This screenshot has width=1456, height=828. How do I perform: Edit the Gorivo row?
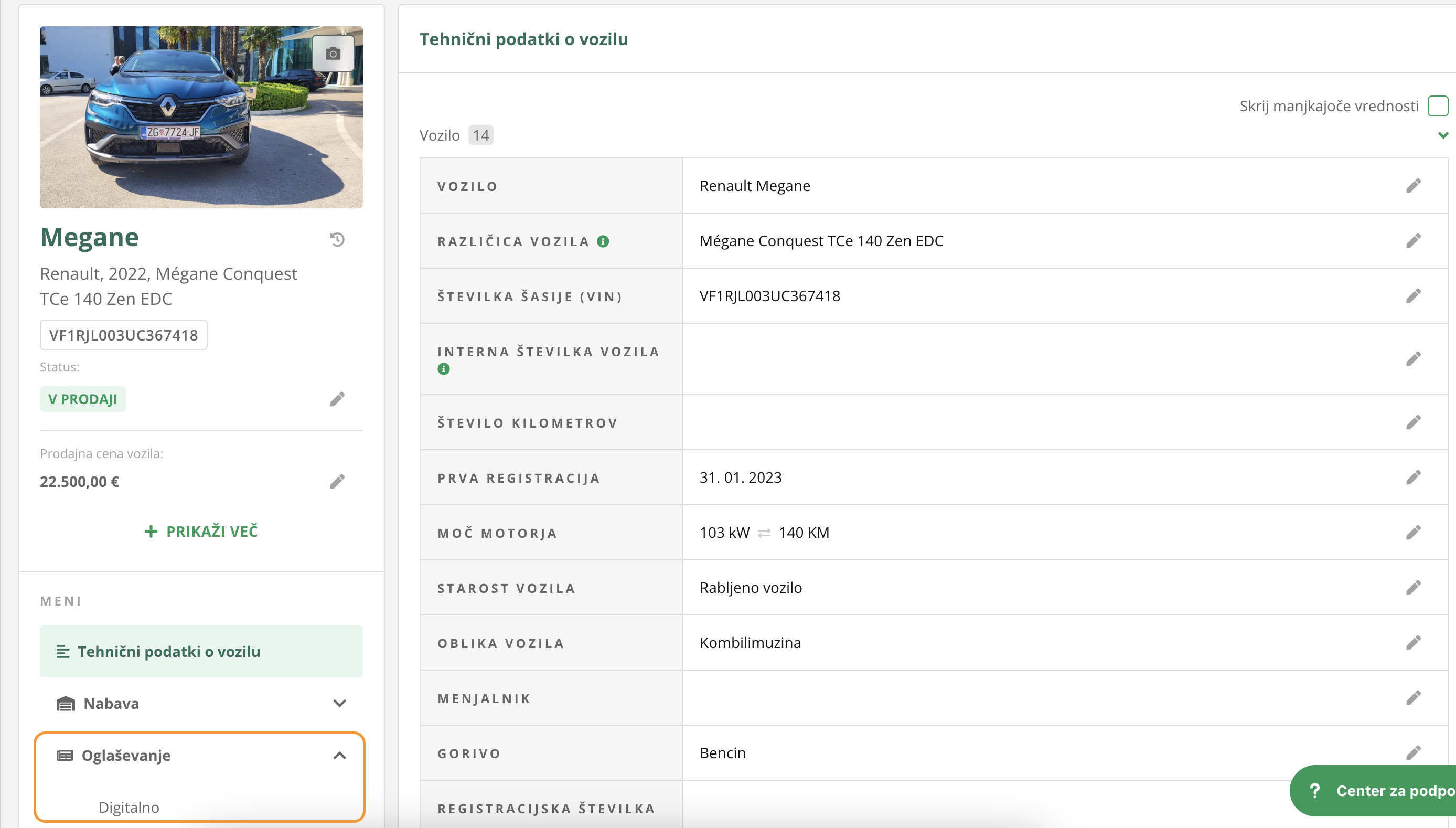[1414, 753]
